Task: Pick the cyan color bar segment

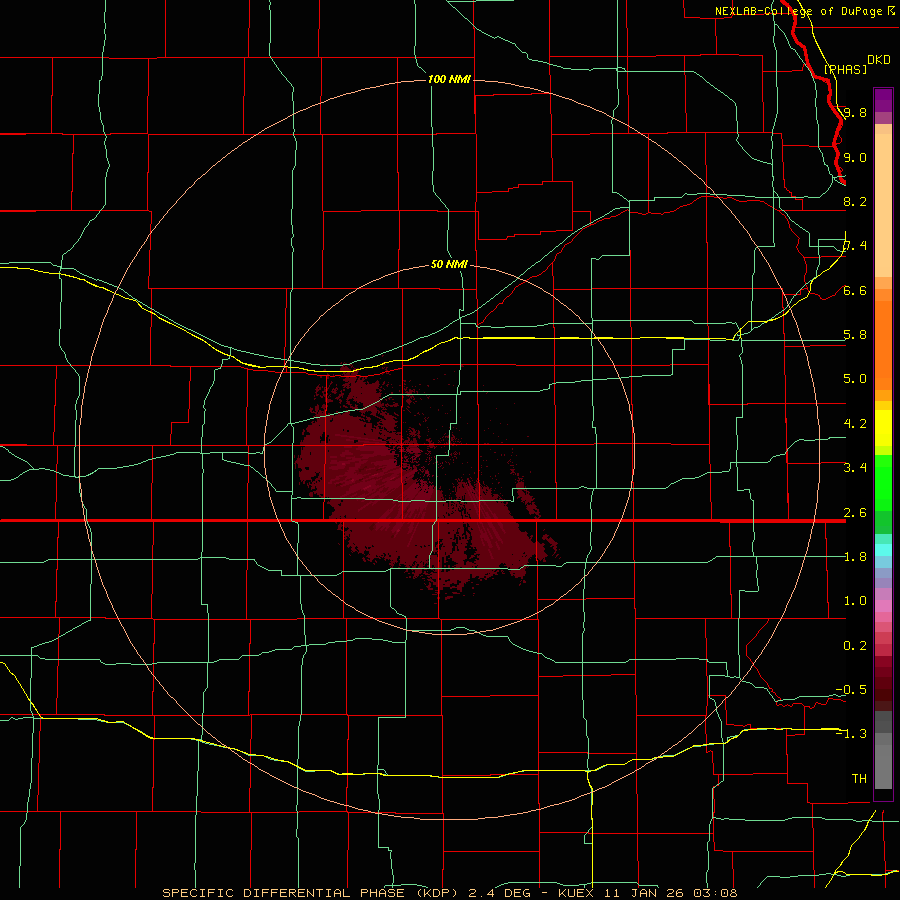Action: pos(883,550)
